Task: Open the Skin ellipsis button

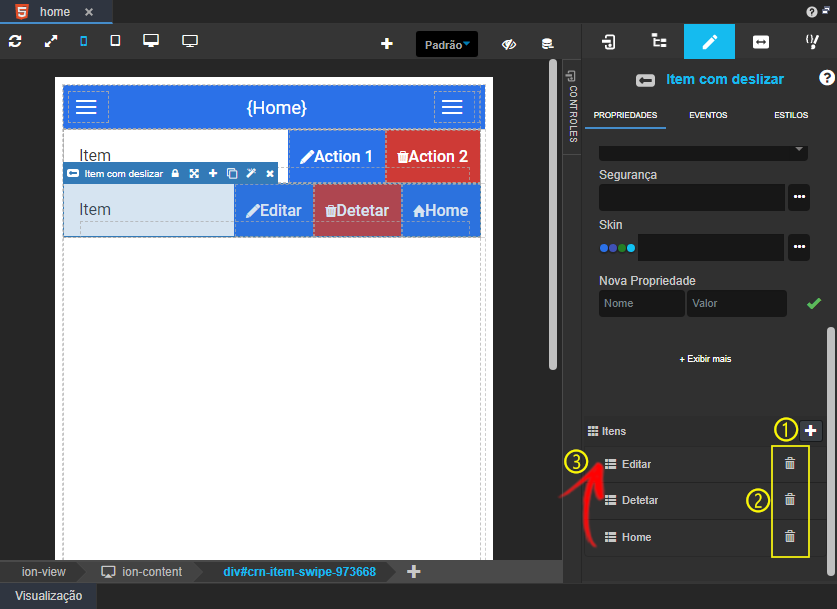Action: tap(799, 247)
